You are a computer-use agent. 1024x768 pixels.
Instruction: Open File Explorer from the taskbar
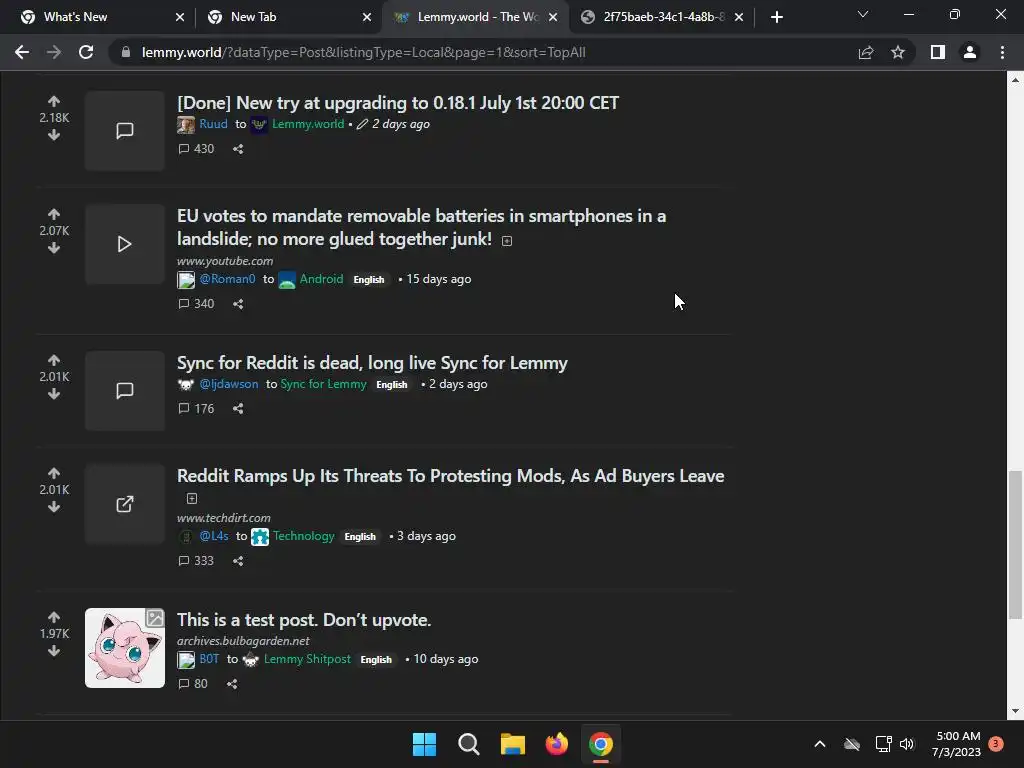(513, 744)
